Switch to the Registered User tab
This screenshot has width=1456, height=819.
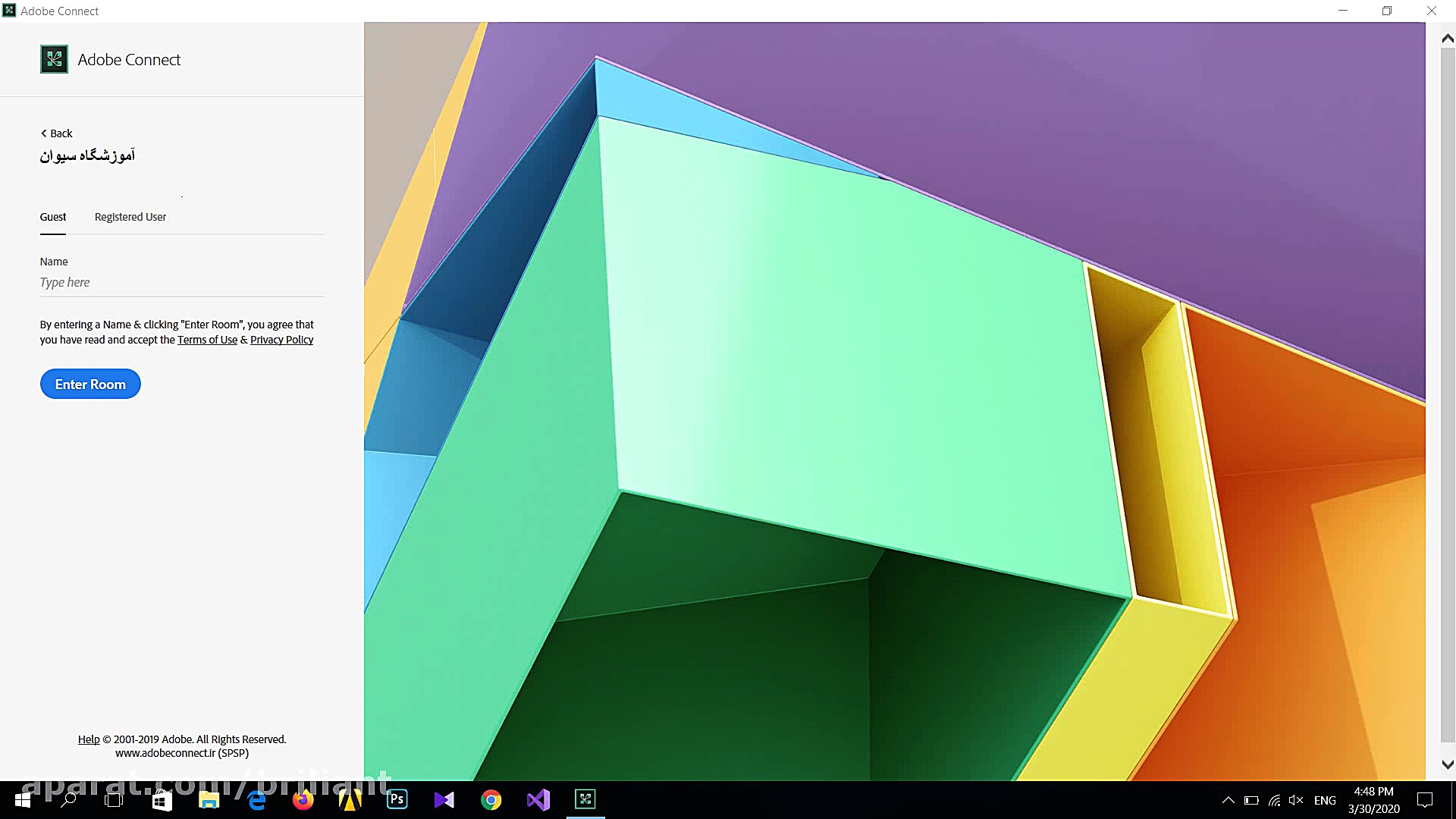pyautogui.click(x=130, y=217)
